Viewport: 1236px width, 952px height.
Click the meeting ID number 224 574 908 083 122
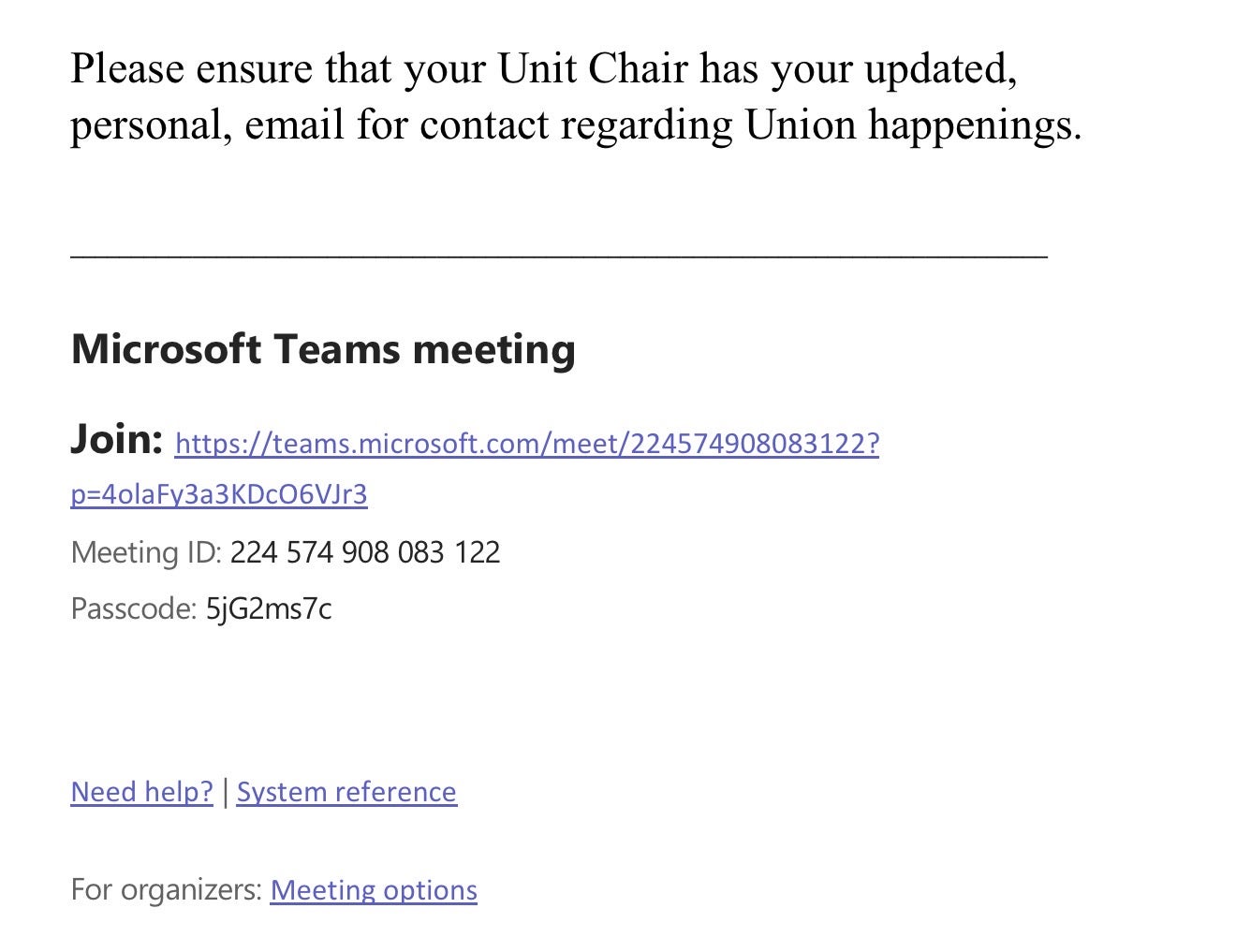coord(365,552)
